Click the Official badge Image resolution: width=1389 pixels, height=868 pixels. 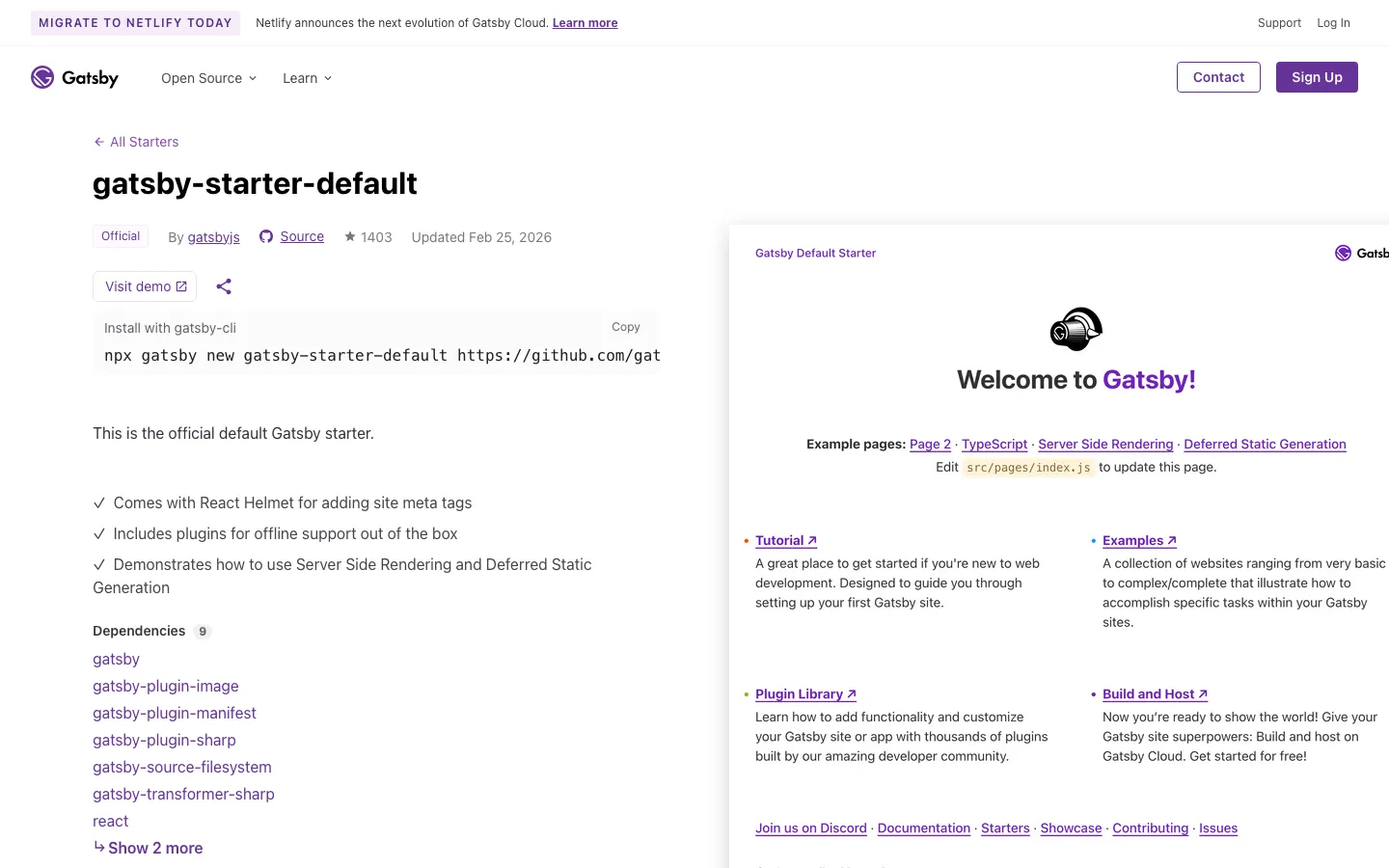click(121, 236)
